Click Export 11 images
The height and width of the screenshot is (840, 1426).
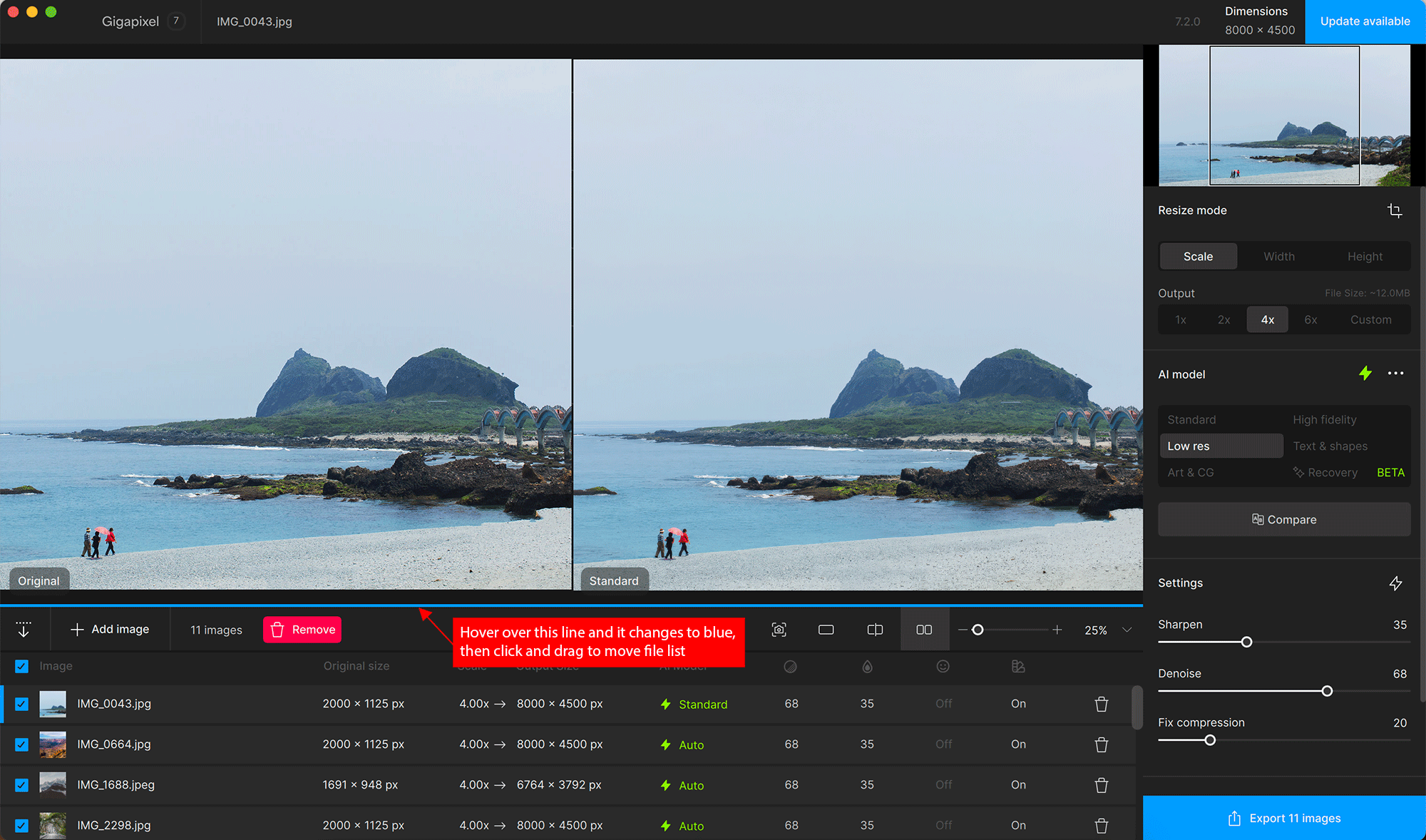[1284, 818]
